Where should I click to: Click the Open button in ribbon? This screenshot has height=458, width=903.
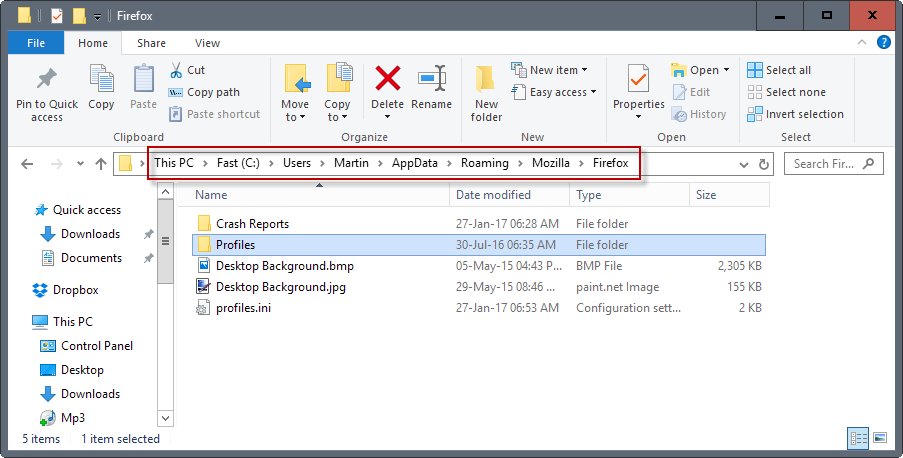point(695,70)
